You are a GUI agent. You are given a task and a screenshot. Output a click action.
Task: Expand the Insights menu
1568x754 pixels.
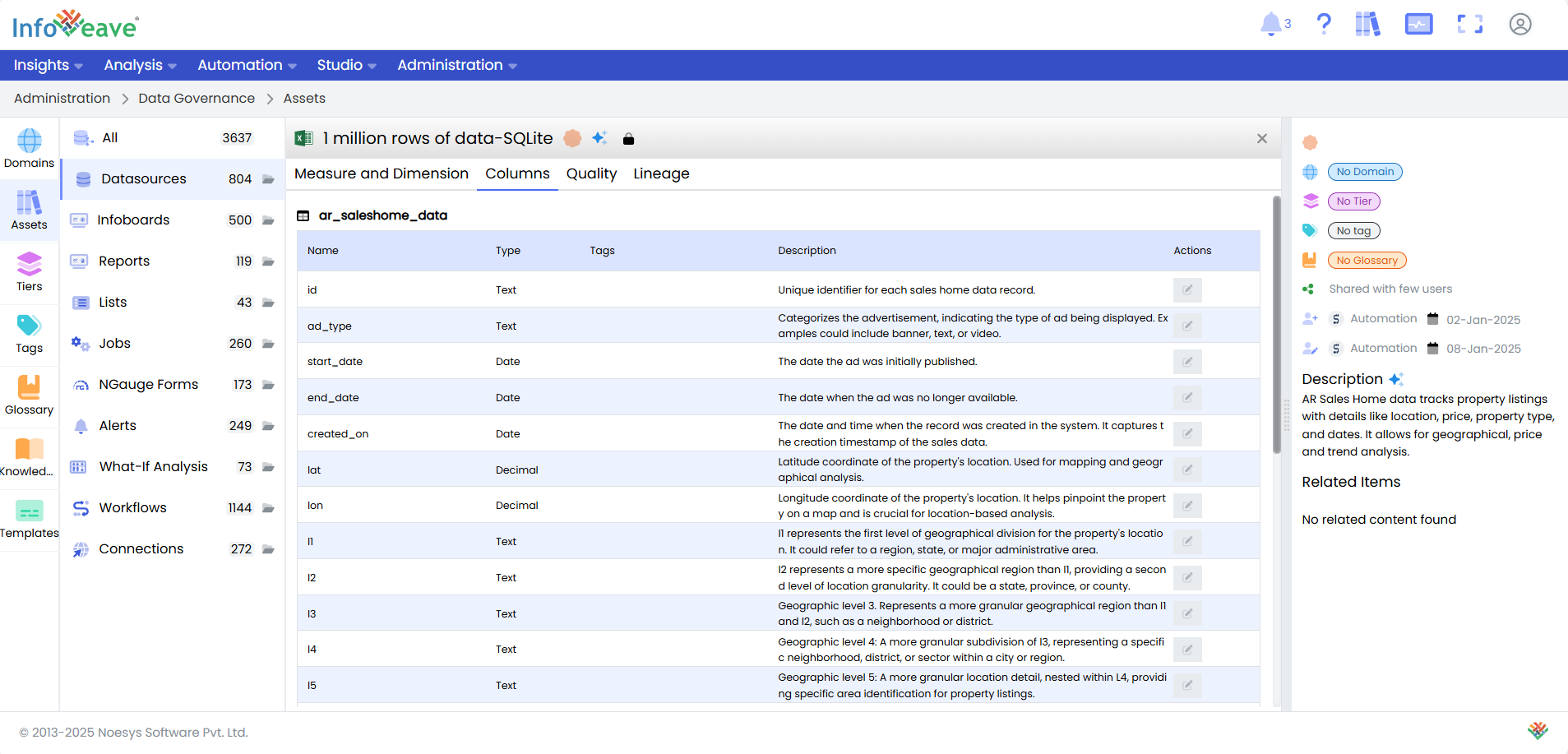48,65
